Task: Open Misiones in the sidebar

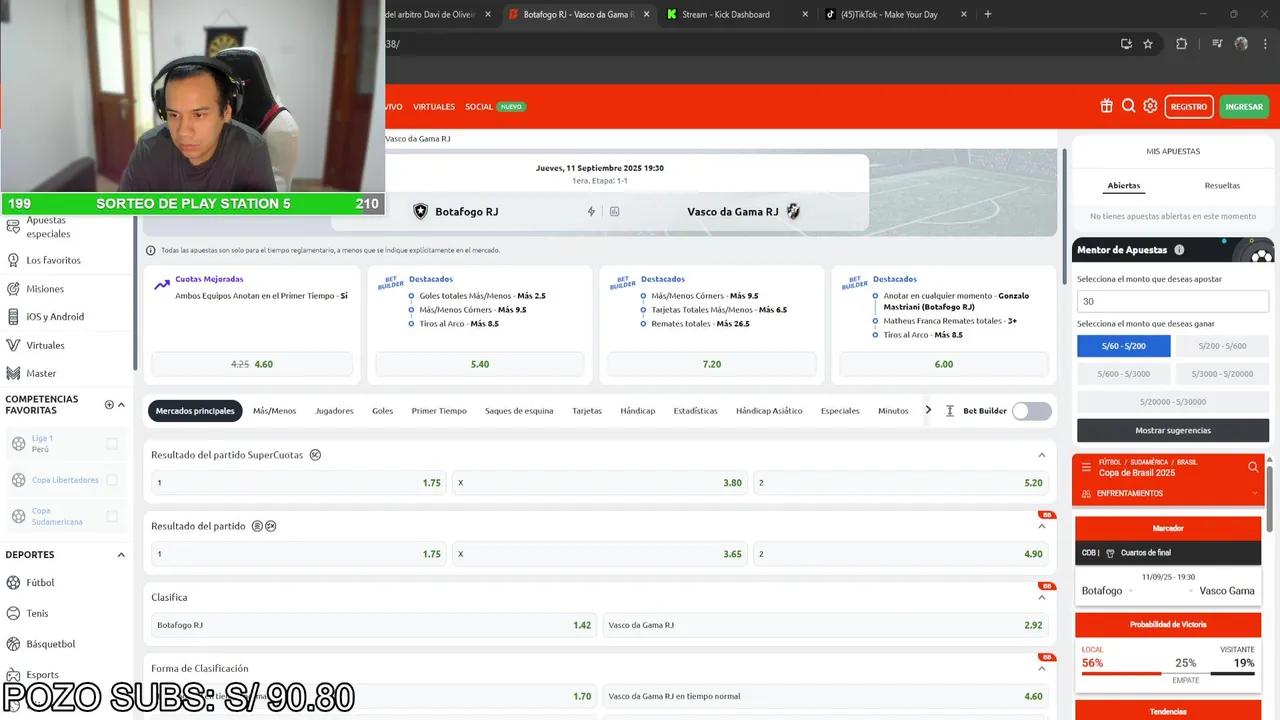Action: point(45,289)
